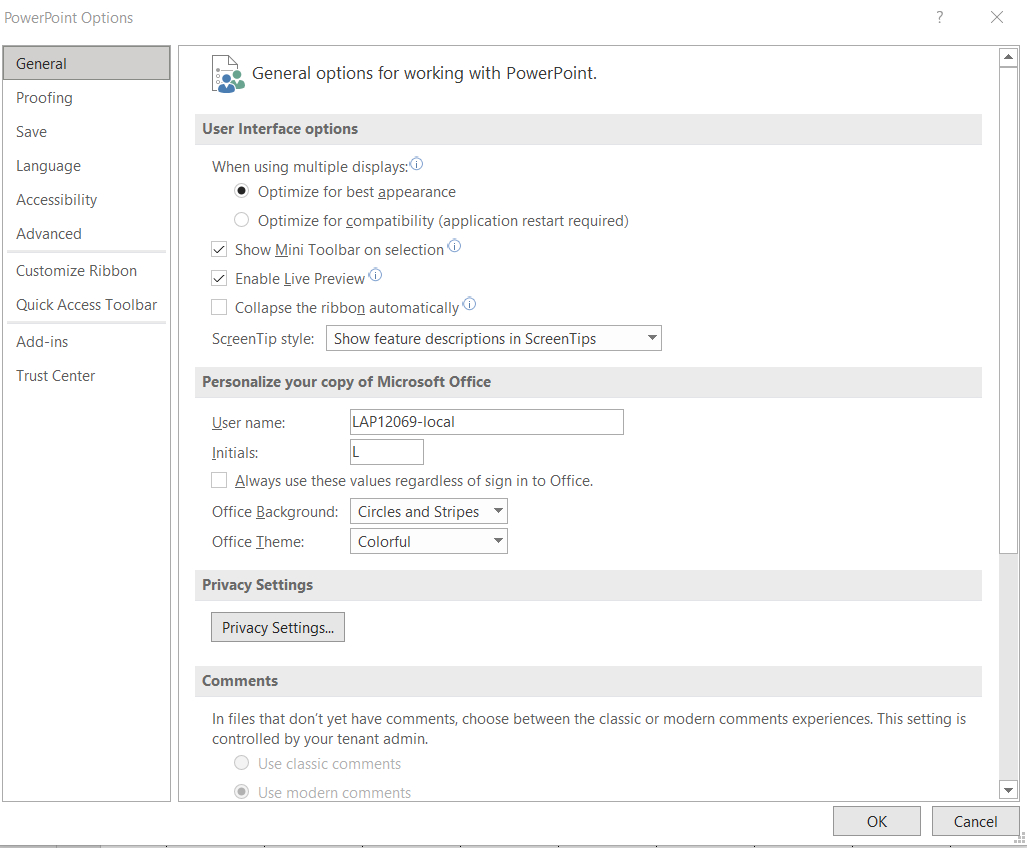Open the Add-ins category

click(x=86, y=341)
